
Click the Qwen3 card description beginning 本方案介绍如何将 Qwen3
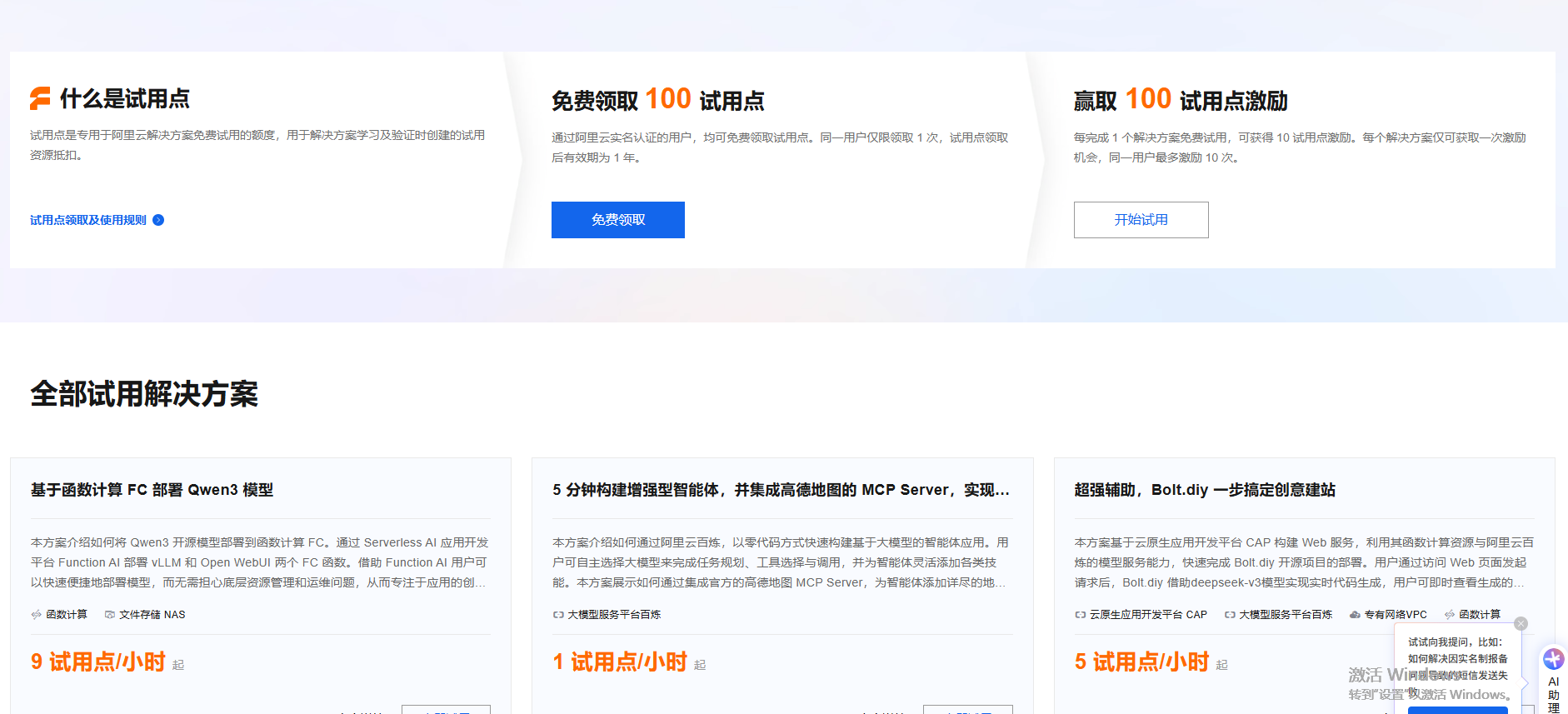[x=260, y=562]
